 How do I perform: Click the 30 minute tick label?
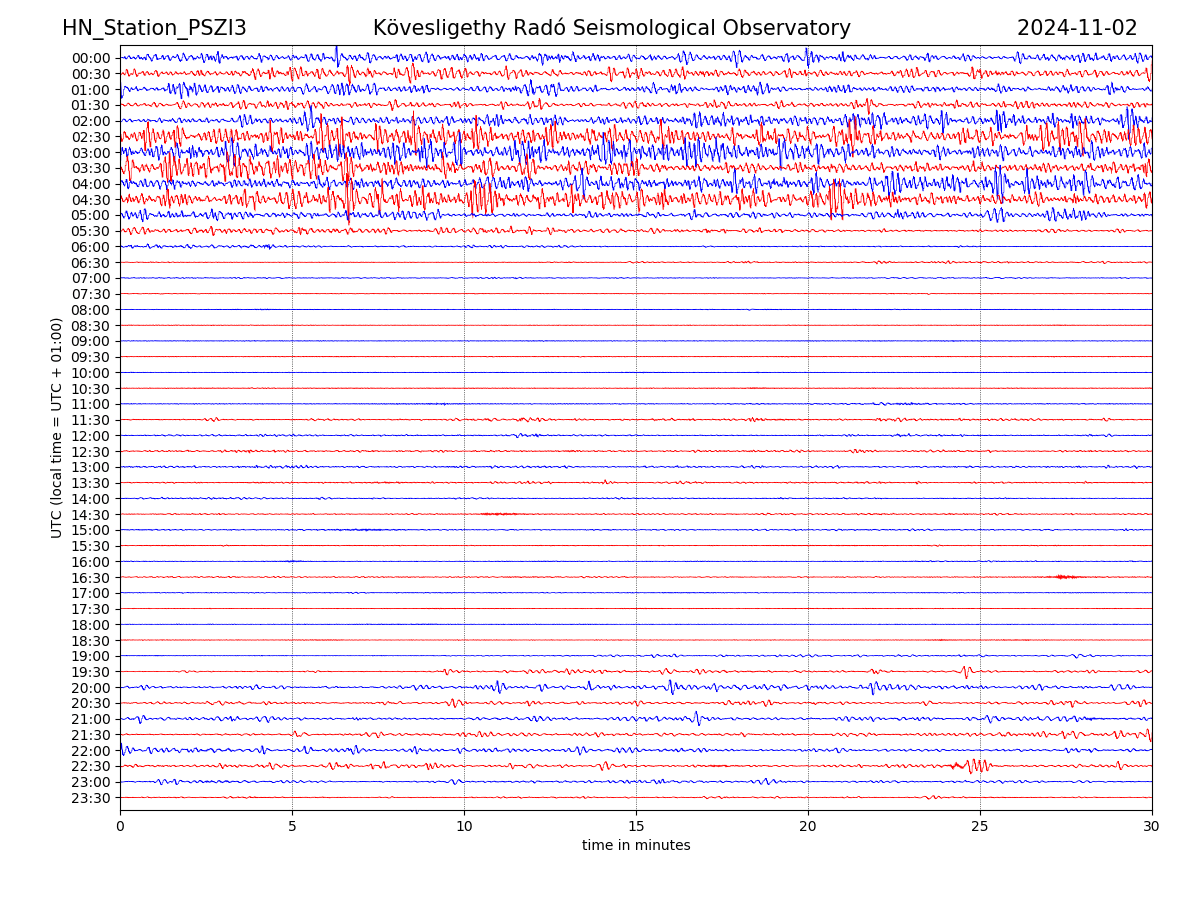point(1152,827)
